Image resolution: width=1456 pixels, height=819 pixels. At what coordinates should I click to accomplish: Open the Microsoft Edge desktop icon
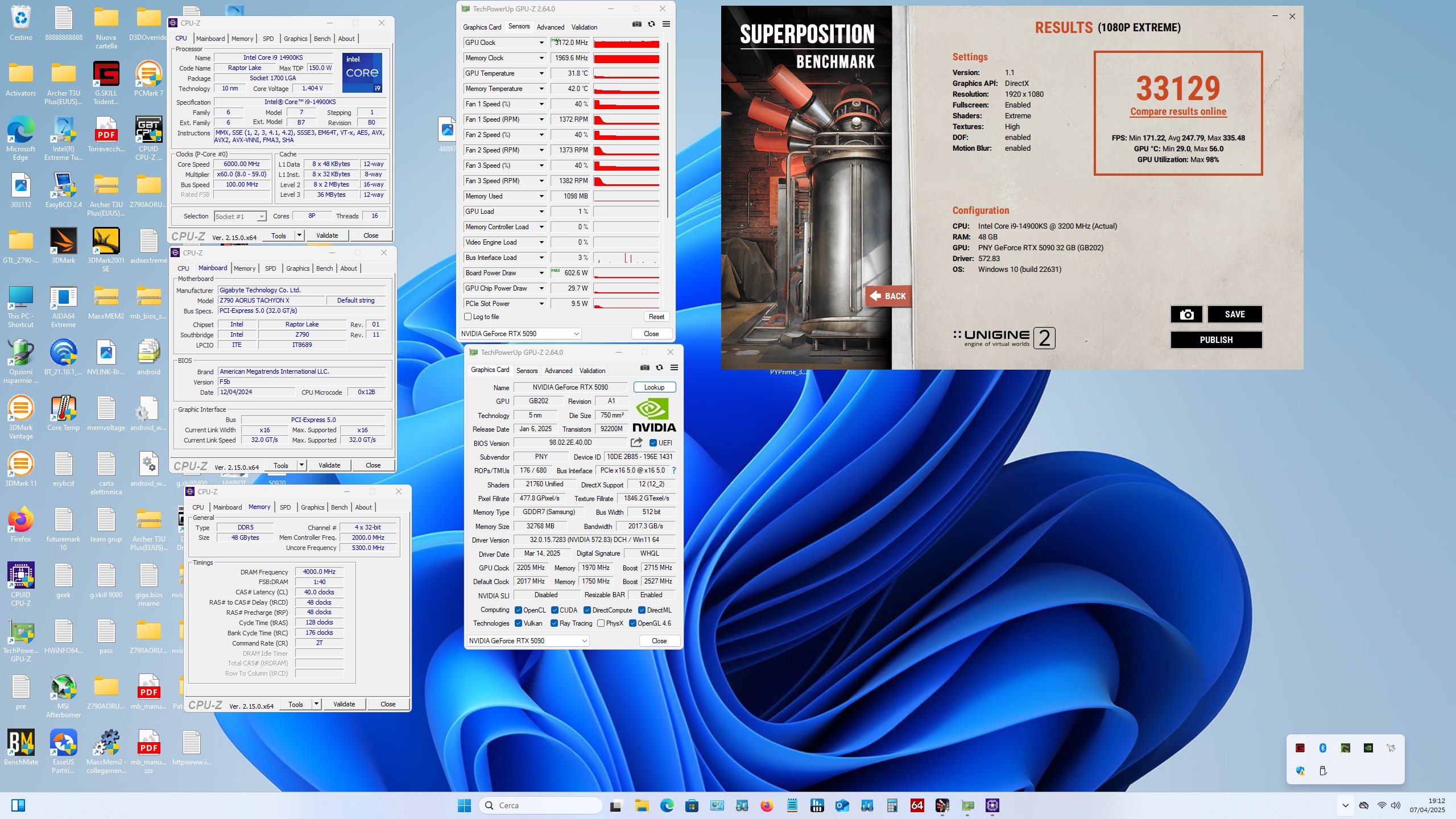coord(21,139)
